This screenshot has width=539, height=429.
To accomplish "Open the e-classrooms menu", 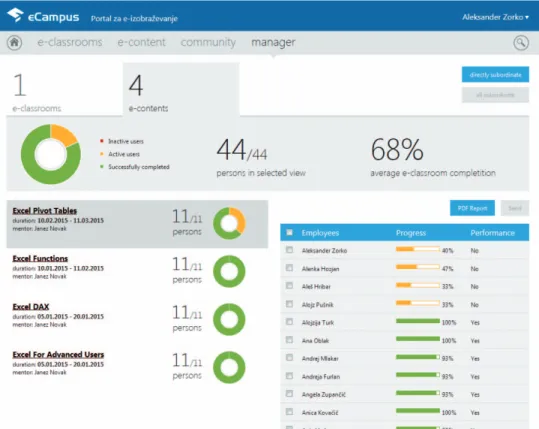I will [x=70, y=42].
